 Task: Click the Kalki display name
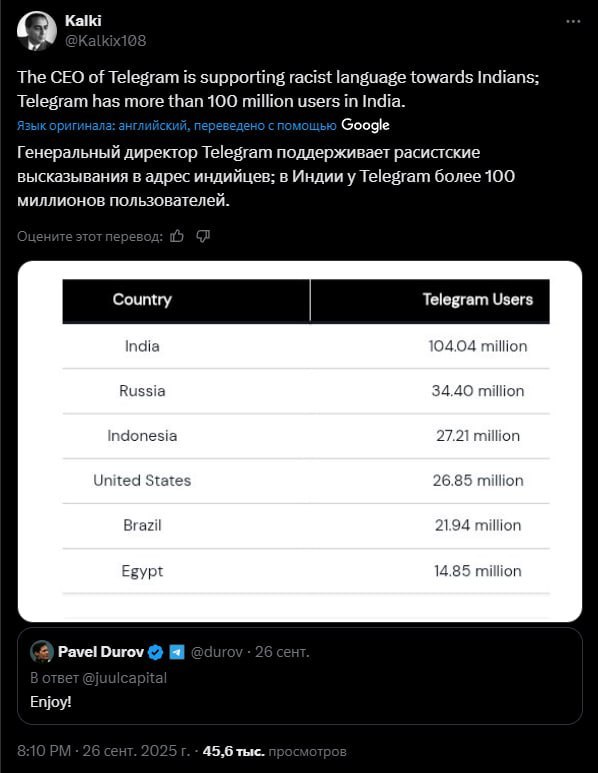tap(83, 21)
